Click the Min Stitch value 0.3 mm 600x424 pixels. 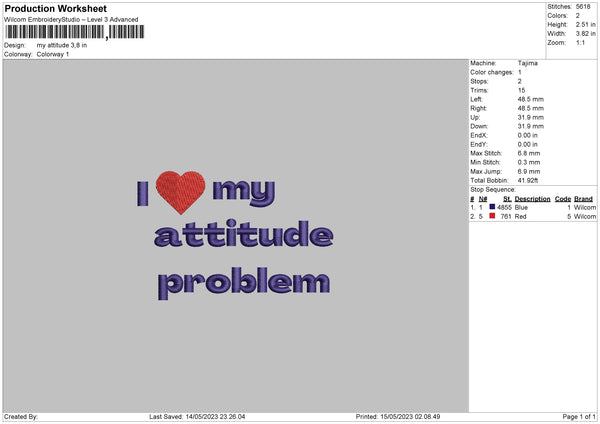point(529,163)
